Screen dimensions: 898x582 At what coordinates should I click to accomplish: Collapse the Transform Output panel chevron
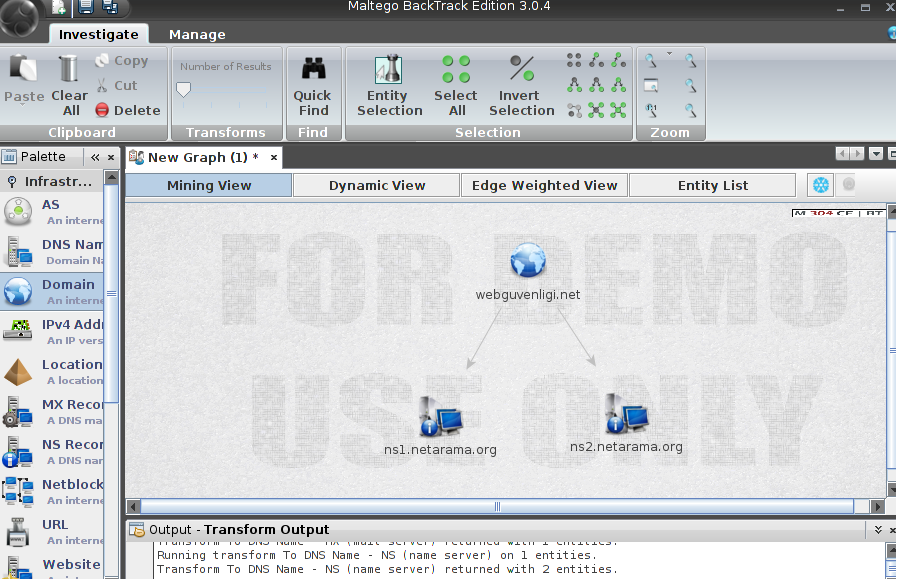tap(878, 530)
